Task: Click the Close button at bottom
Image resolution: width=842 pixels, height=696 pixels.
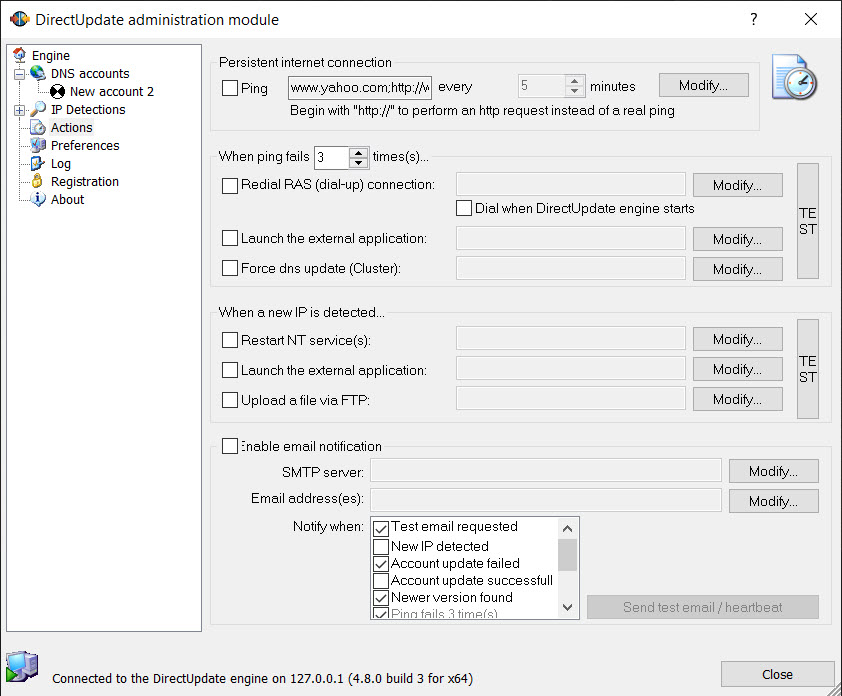Action: pyautogui.click(x=777, y=674)
